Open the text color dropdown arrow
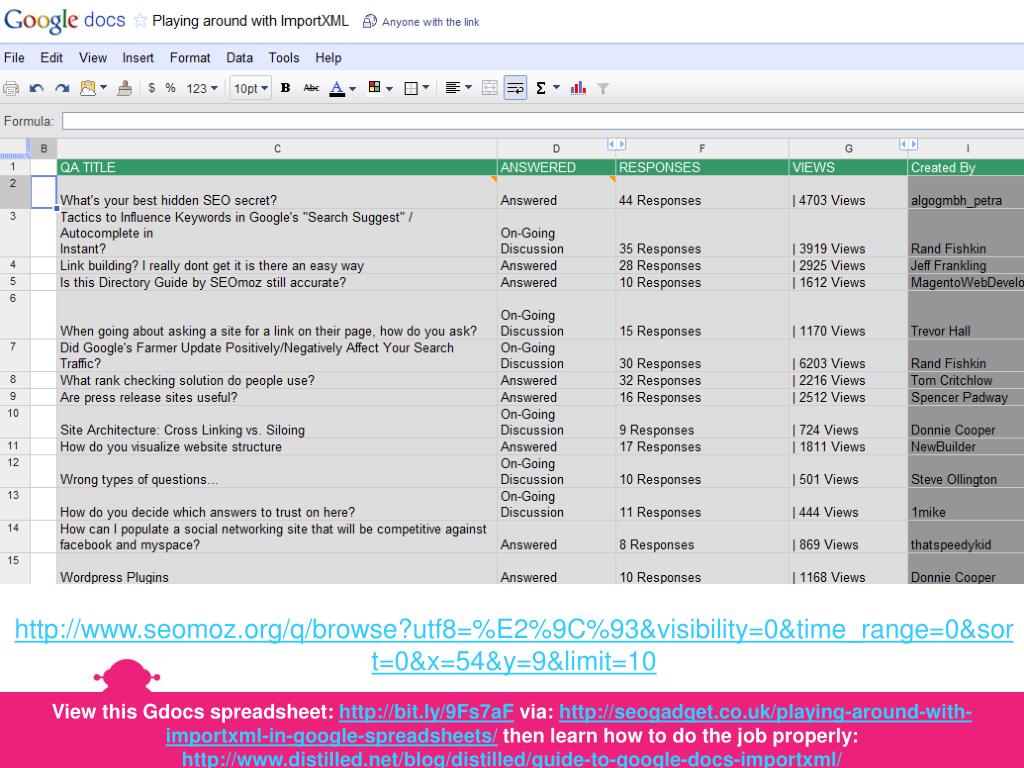The width and height of the screenshot is (1024, 768). click(x=353, y=88)
